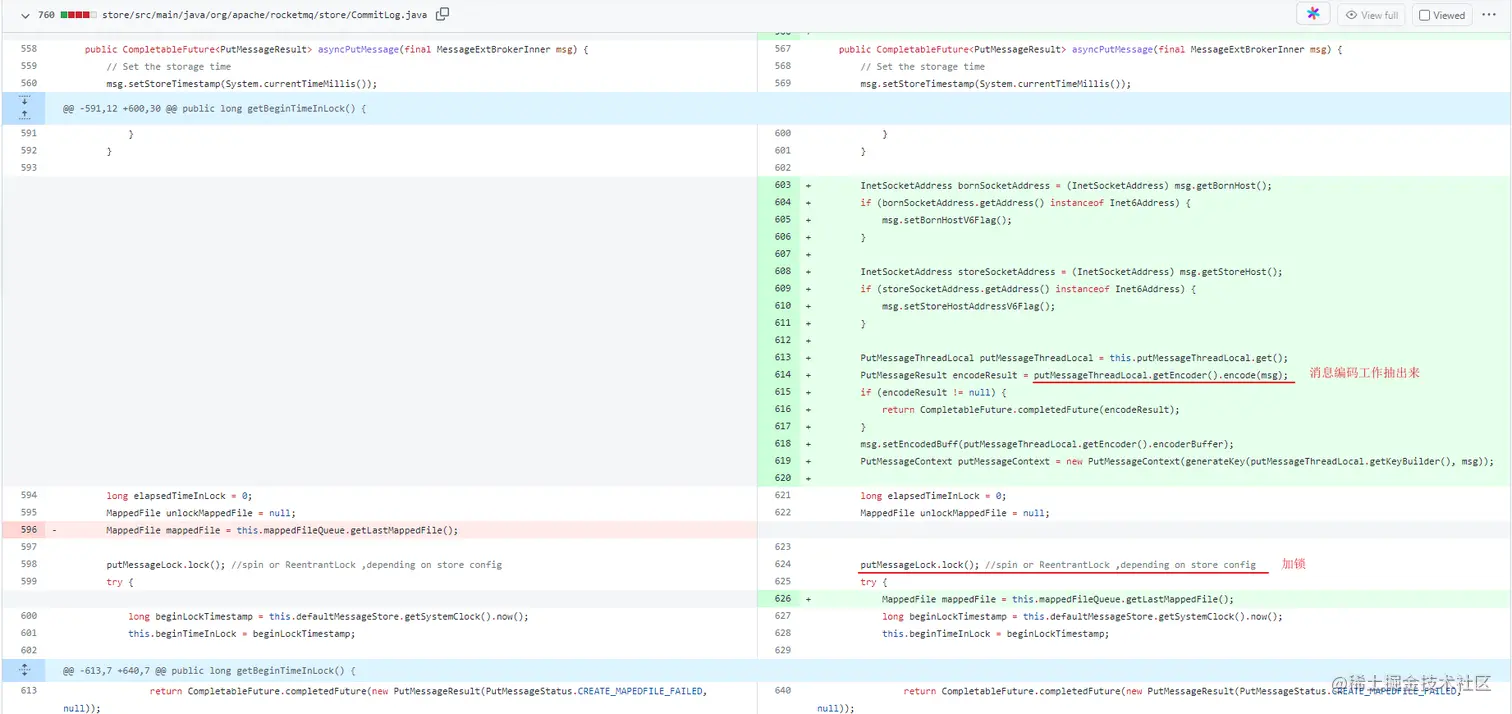The image size is (1512, 714).
Task: Open the three-dot file options menu
Action: tap(1489, 15)
